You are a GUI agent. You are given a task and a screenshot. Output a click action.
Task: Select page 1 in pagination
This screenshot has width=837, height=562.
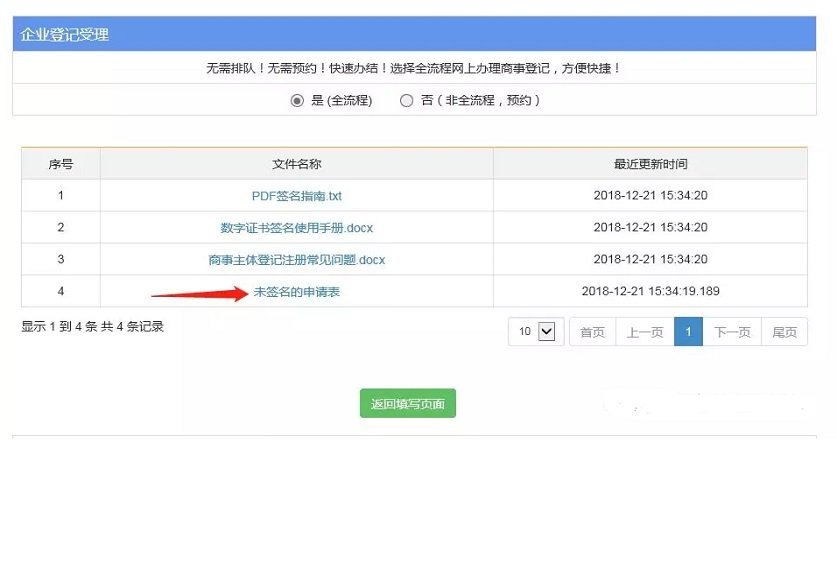tap(689, 332)
